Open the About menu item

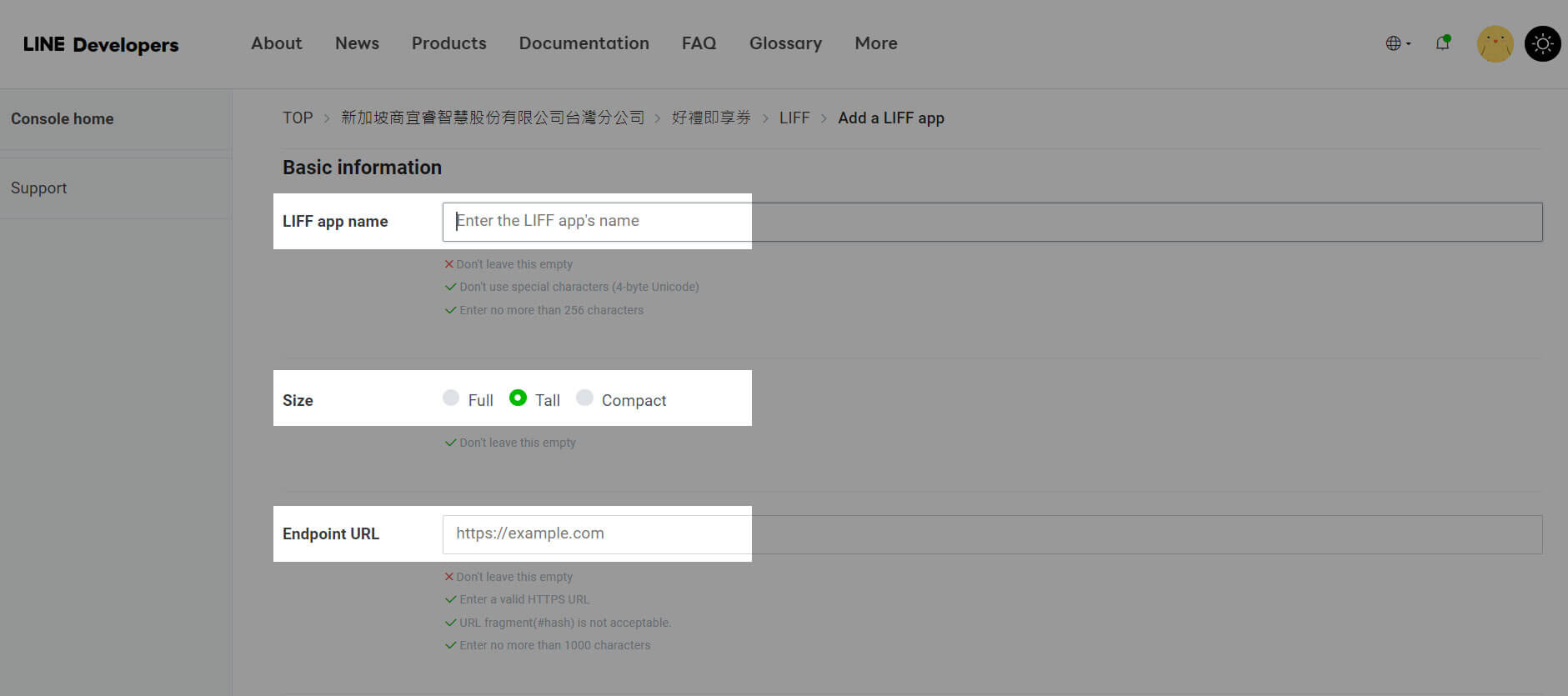277,43
